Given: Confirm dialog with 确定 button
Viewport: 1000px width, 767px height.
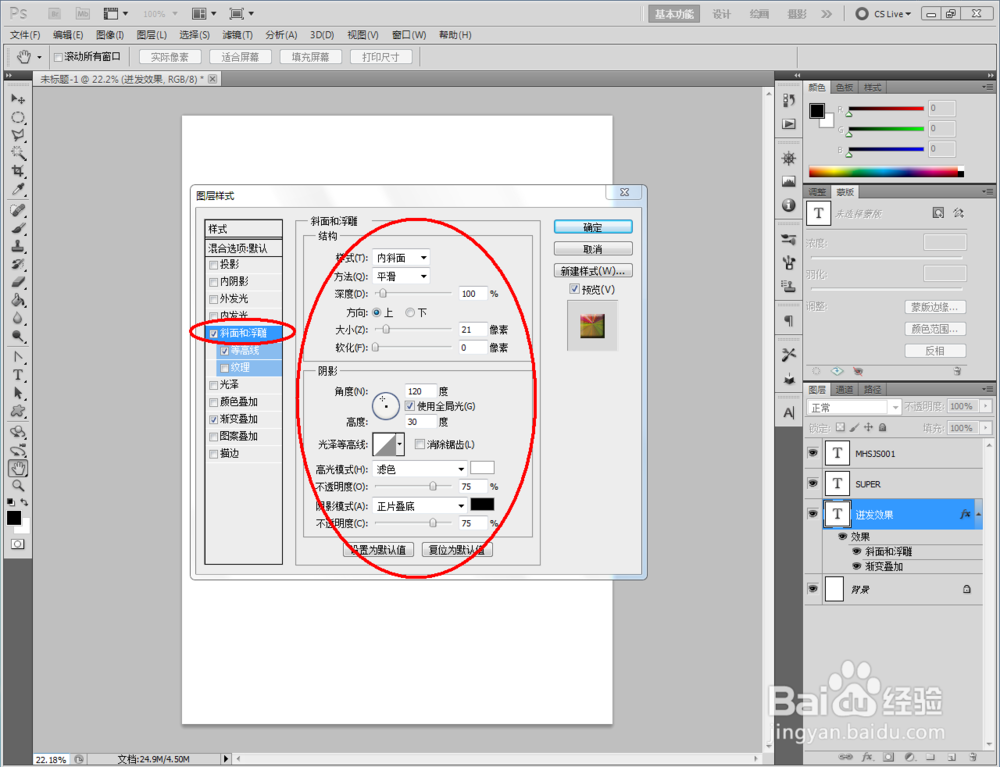Looking at the screenshot, I should click(x=593, y=227).
